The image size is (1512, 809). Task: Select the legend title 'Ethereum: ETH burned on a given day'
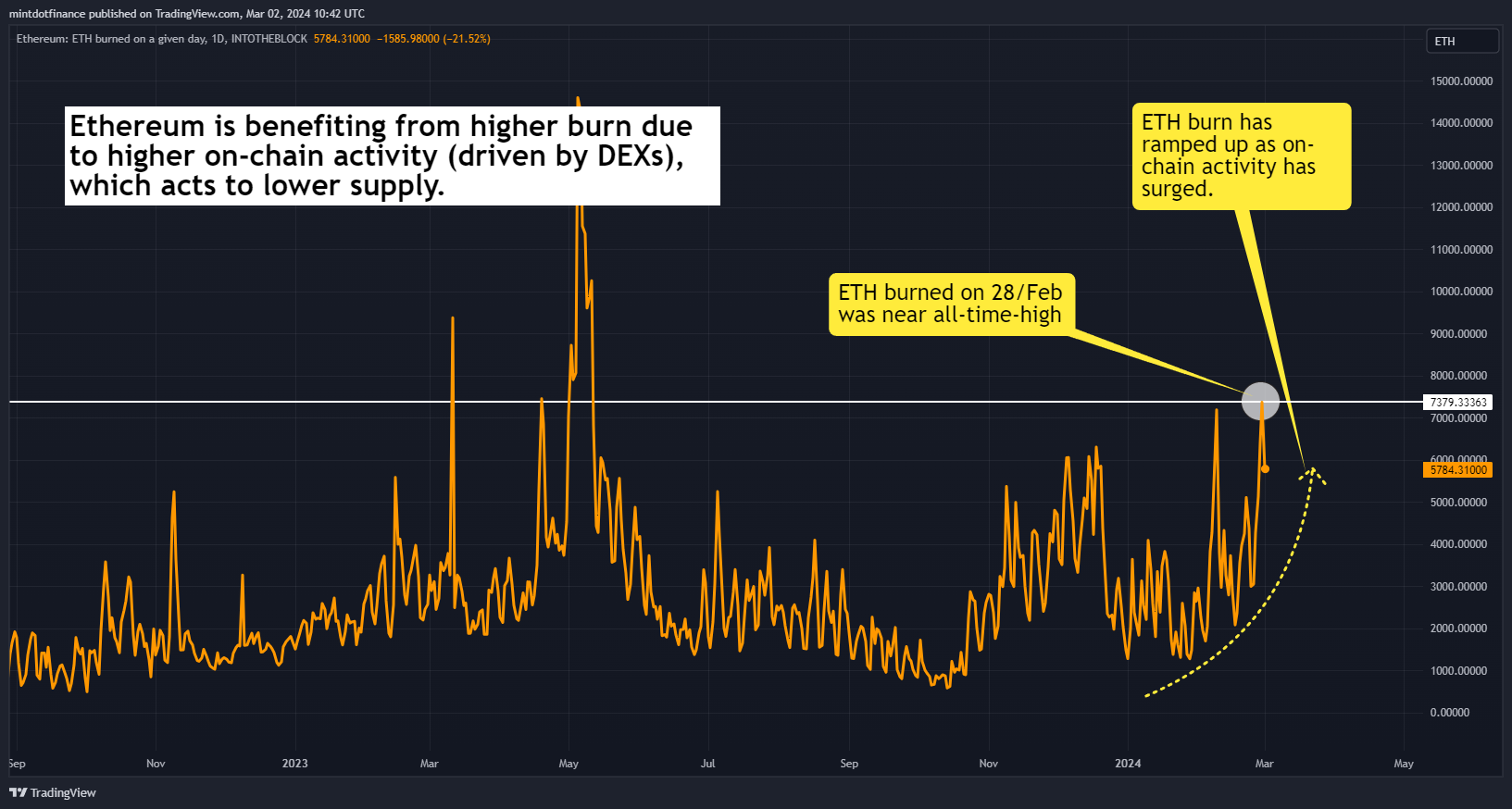point(111,39)
